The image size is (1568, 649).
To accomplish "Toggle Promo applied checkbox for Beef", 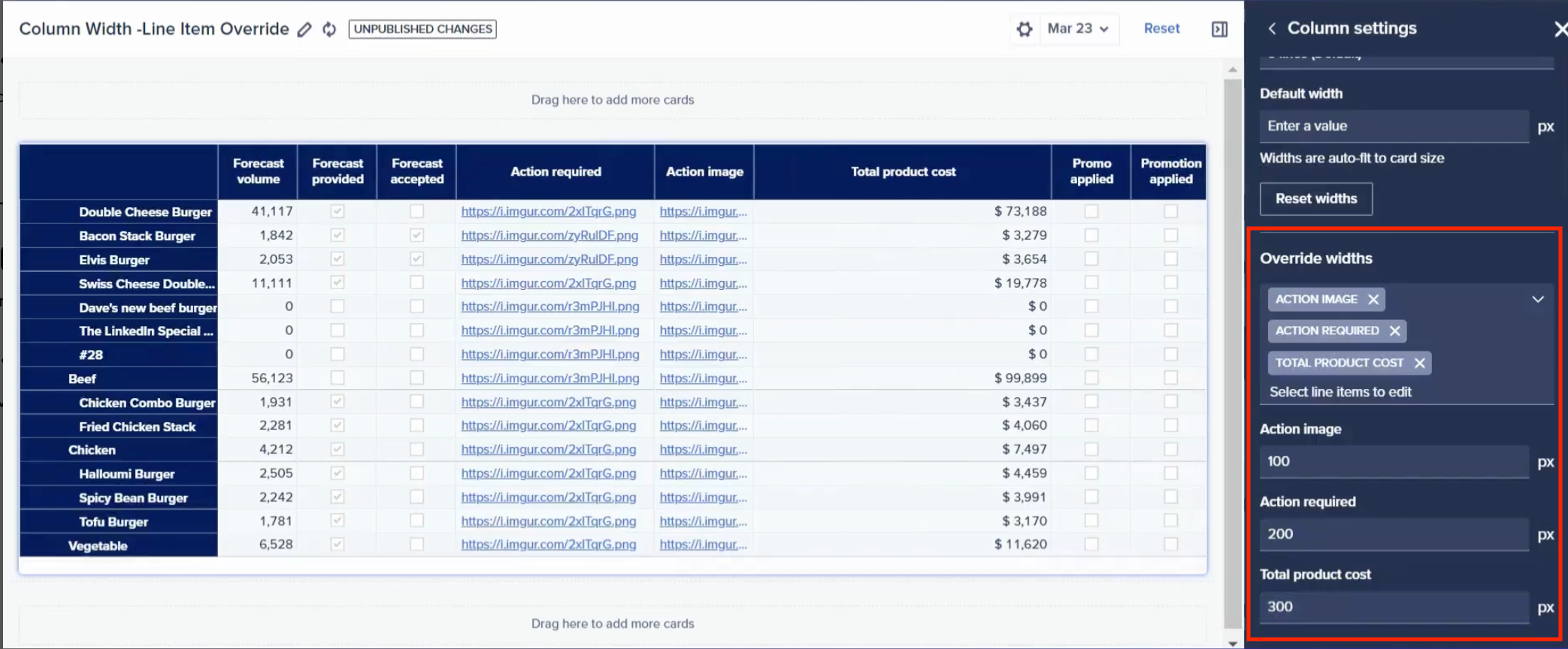I will pyautogui.click(x=1091, y=378).
